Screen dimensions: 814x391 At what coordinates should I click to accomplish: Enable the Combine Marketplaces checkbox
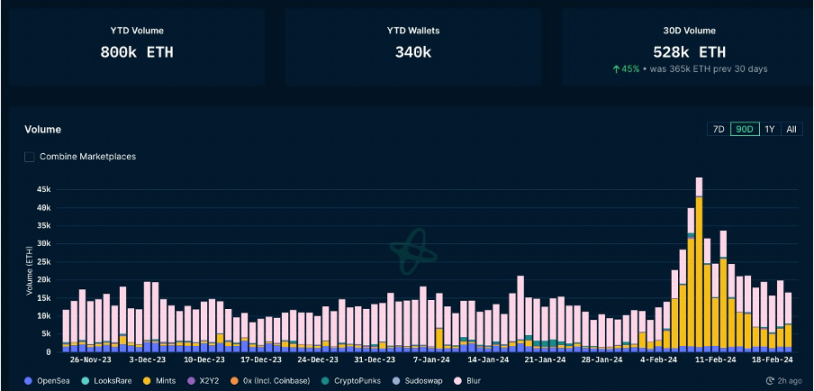[30, 157]
